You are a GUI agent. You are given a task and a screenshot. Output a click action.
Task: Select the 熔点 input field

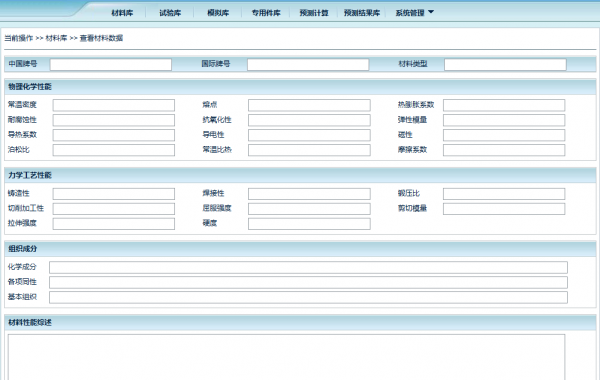(x=309, y=105)
